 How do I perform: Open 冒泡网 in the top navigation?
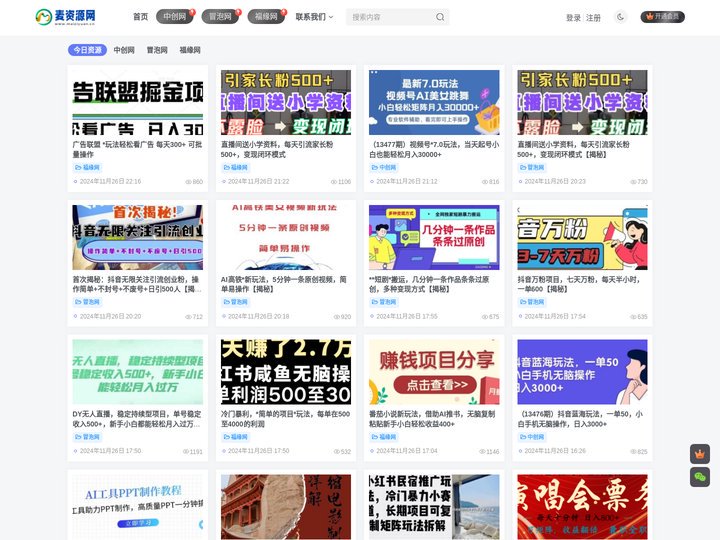point(220,17)
